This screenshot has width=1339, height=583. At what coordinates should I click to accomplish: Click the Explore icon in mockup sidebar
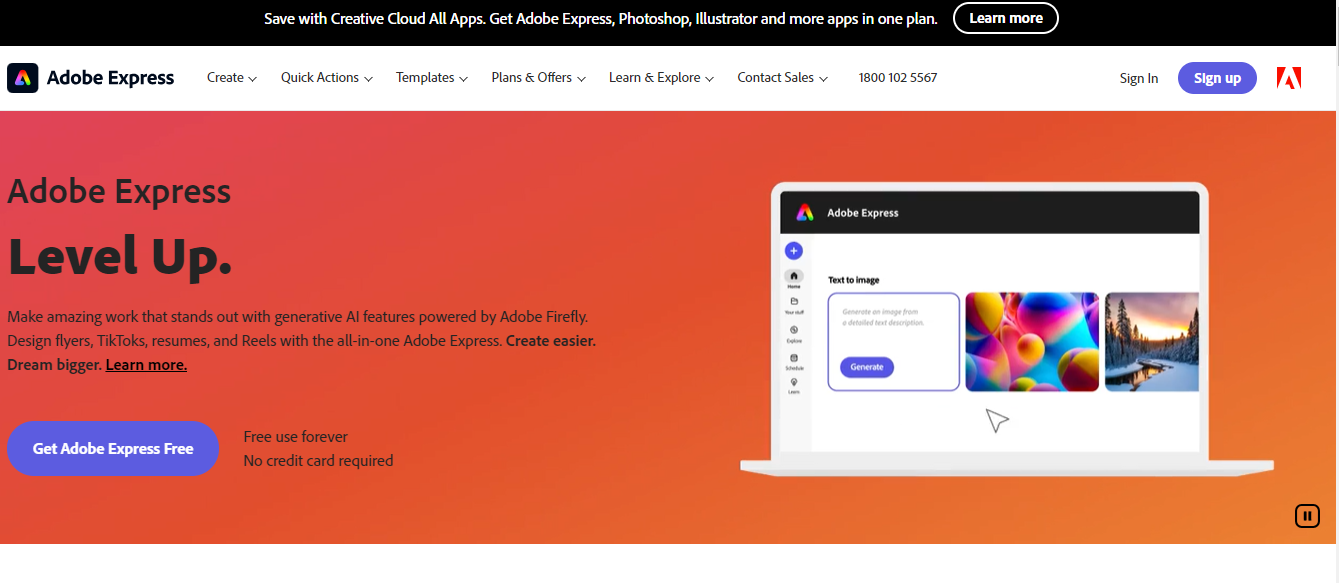794,330
